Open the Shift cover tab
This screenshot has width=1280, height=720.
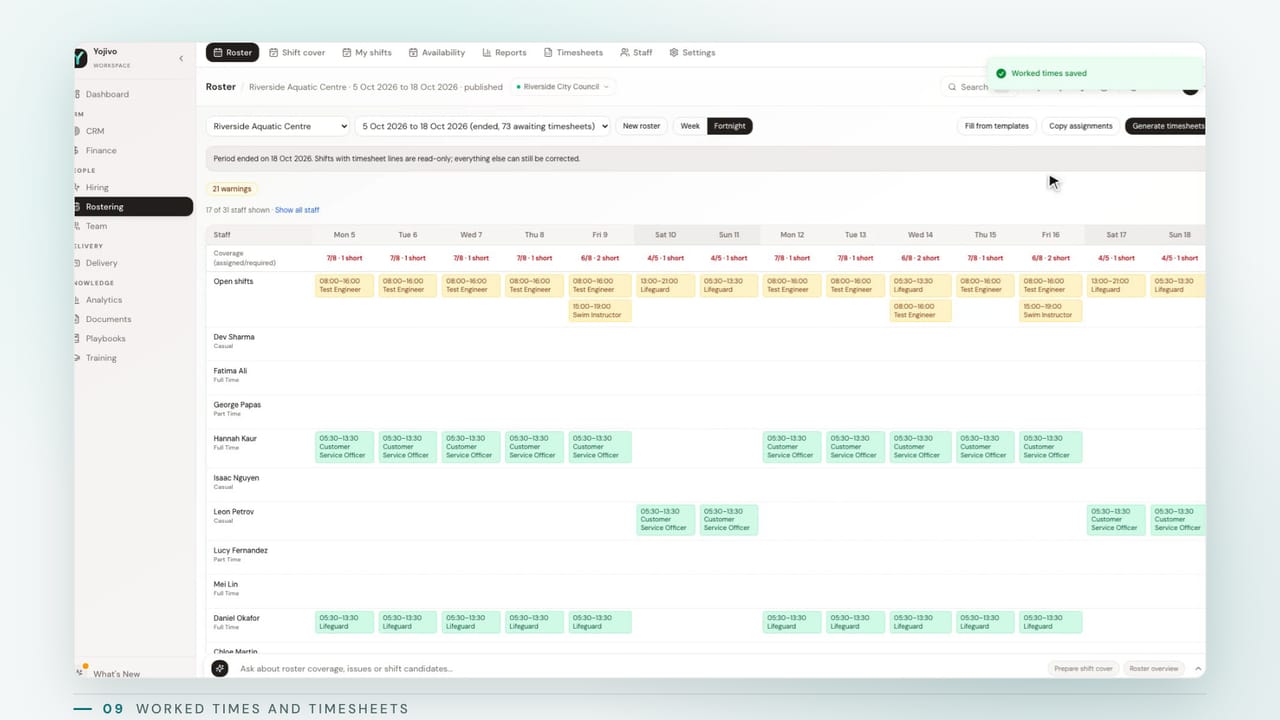point(297,52)
